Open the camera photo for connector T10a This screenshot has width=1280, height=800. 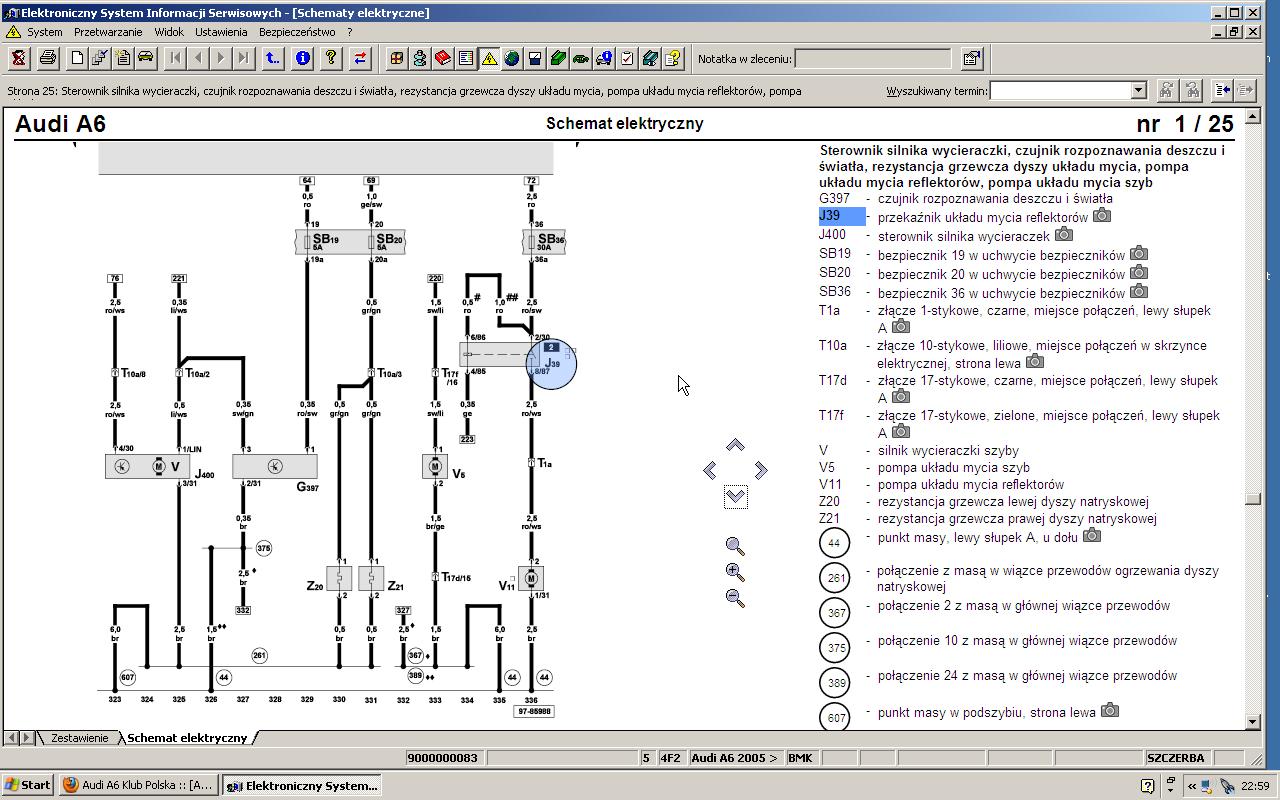1034,361
